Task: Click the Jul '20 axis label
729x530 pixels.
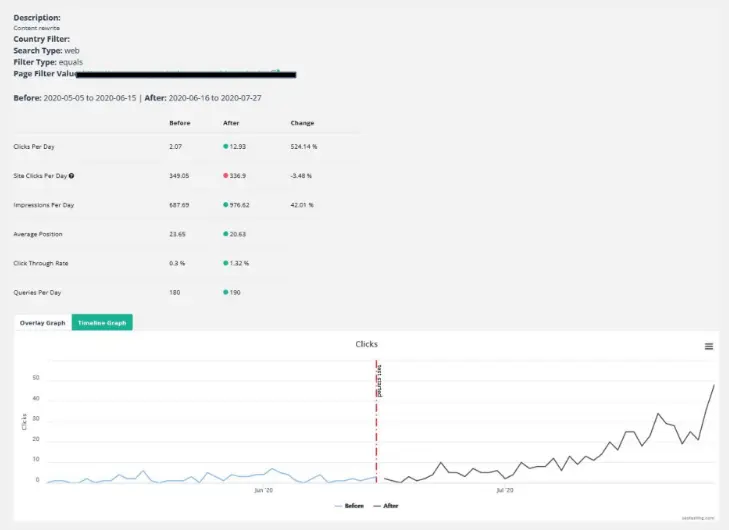Action: [505, 490]
